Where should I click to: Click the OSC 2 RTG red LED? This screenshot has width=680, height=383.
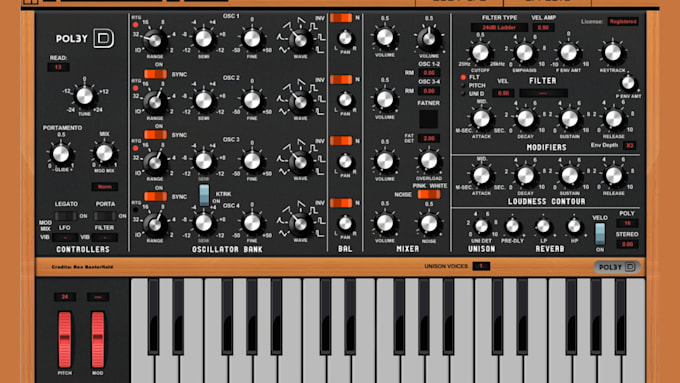(136, 88)
